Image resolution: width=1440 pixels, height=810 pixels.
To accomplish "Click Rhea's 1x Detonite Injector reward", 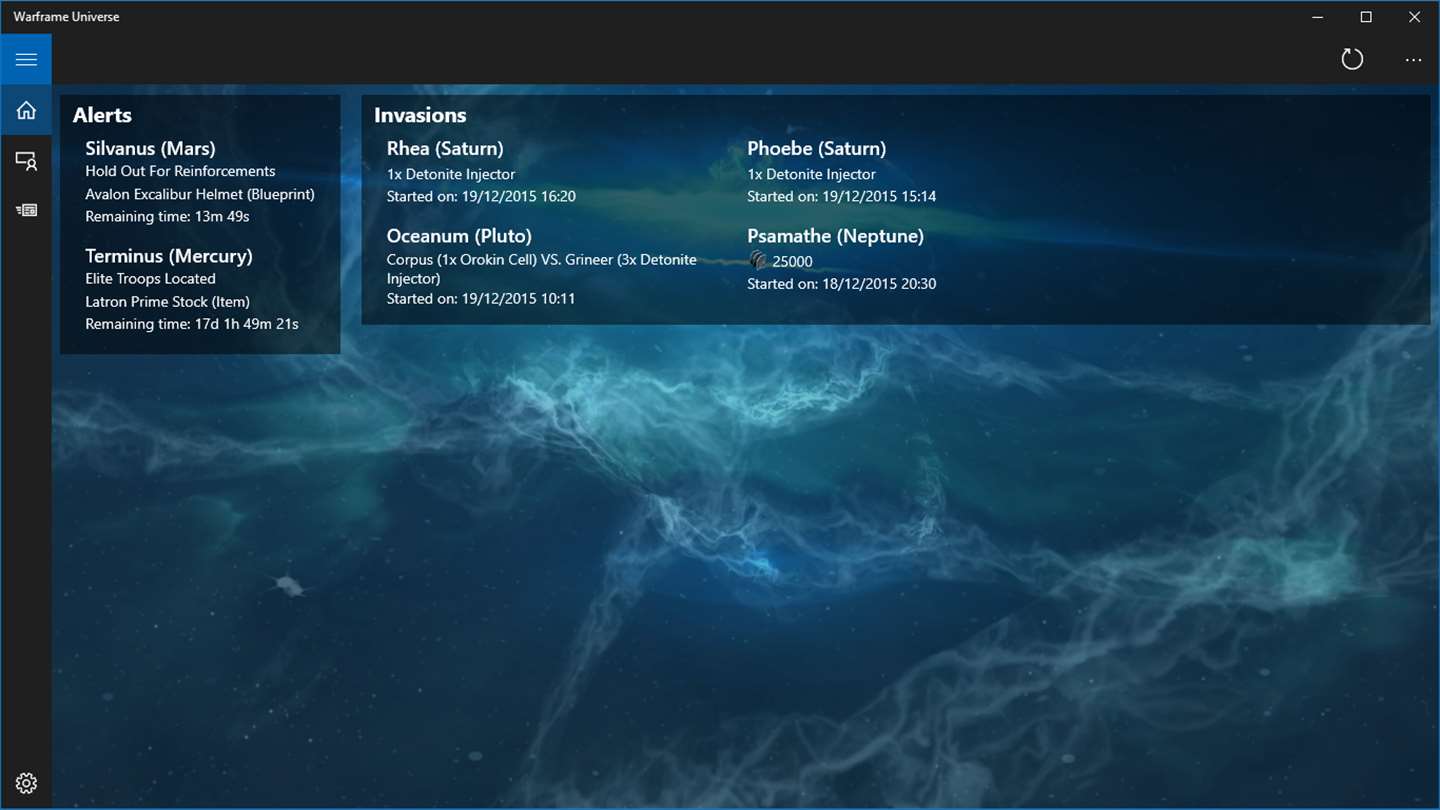I will pos(451,174).
